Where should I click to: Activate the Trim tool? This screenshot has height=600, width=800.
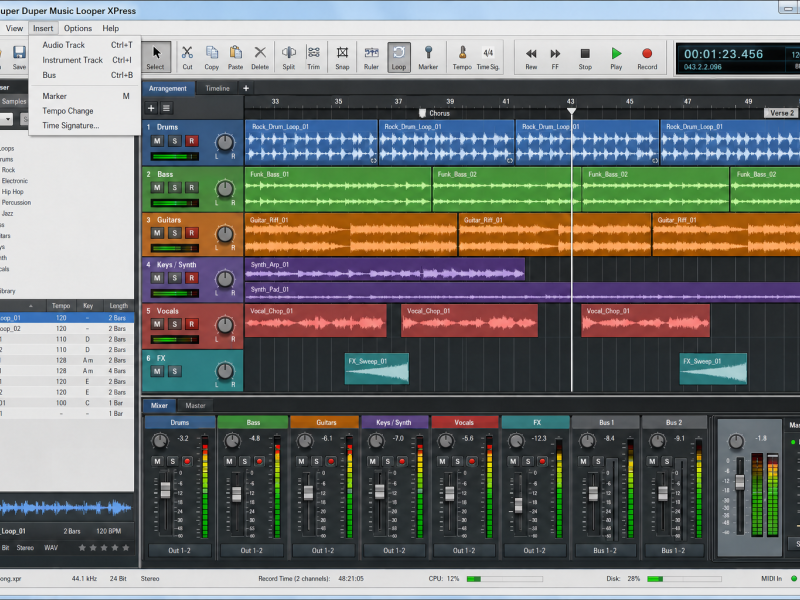[313, 58]
